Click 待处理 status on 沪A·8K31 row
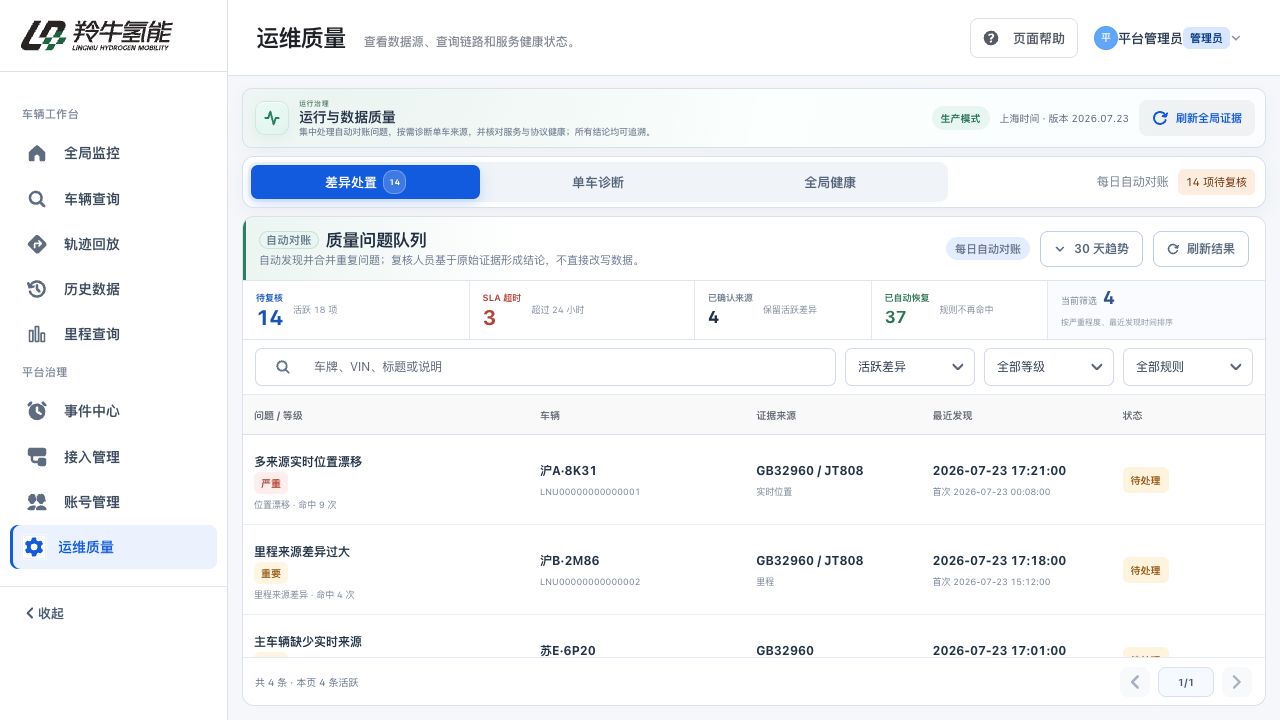The width and height of the screenshot is (1280, 720). [1146, 480]
